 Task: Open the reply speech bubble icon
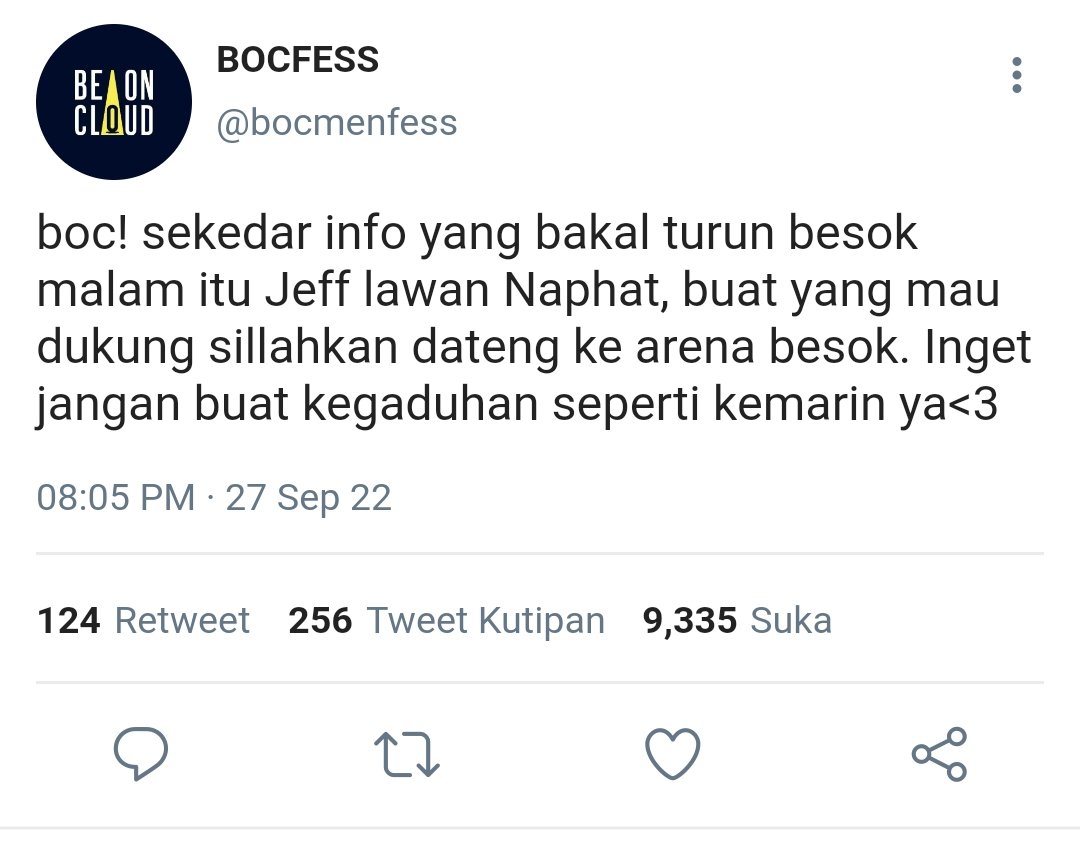pyautogui.click(x=141, y=753)
